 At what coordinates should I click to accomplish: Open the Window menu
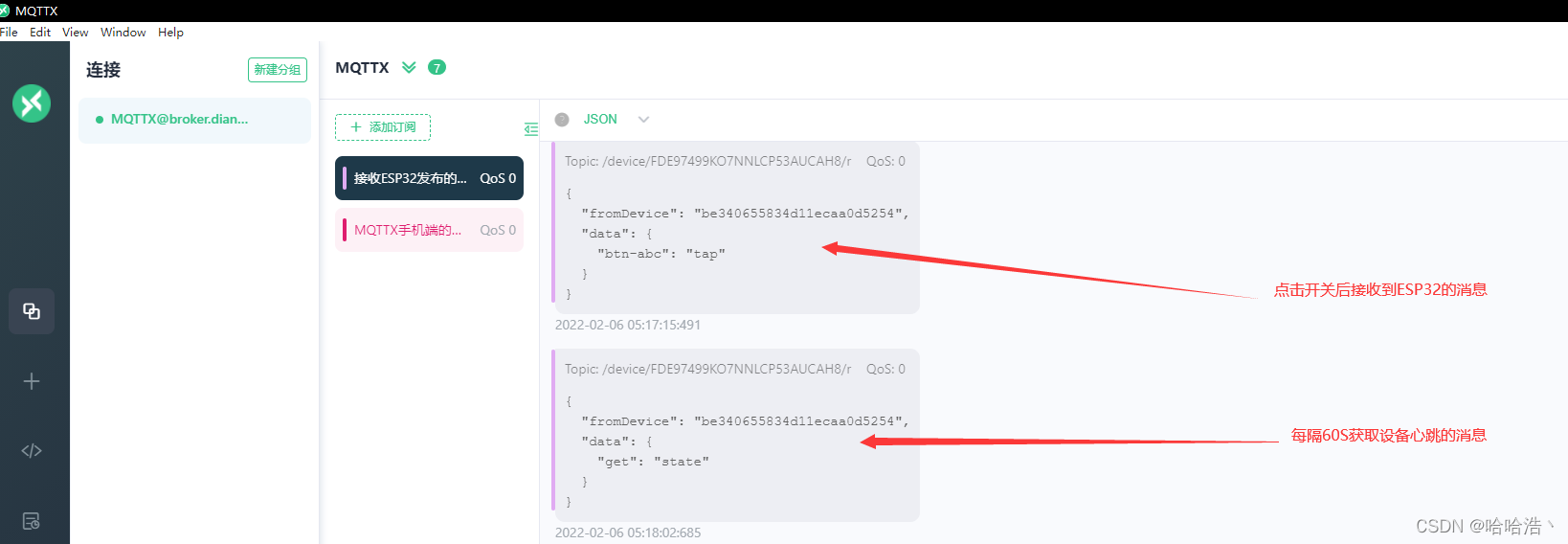tap(123, 32)
